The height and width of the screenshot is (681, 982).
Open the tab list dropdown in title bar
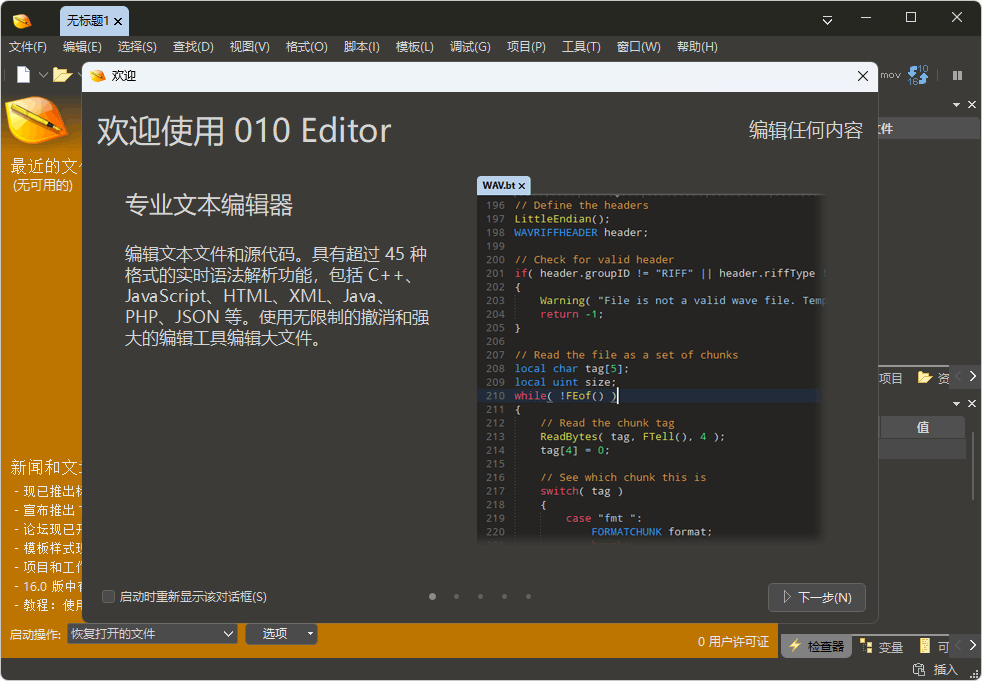[827, 20]
